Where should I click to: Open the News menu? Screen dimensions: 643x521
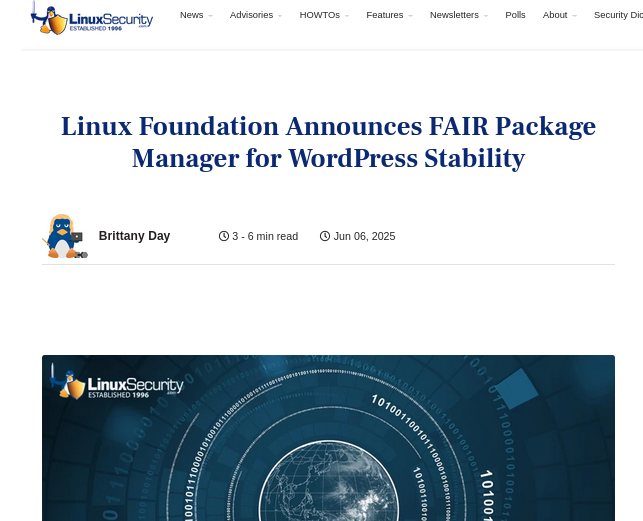[x=192, y=15]
